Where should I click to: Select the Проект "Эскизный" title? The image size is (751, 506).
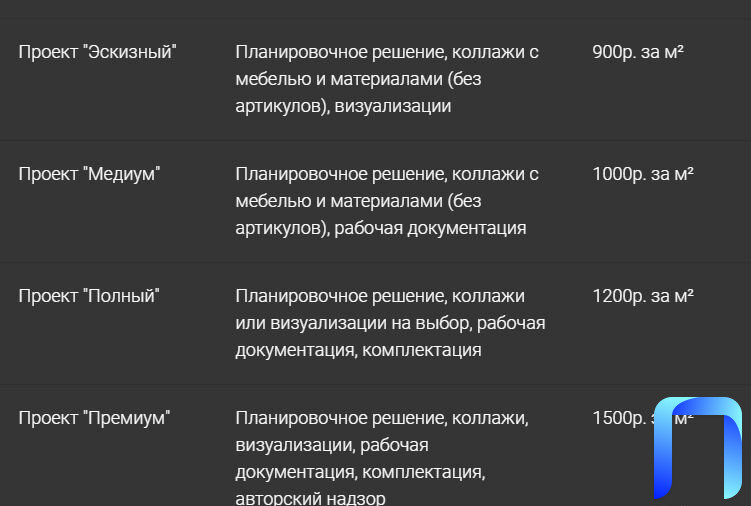(x=97, y=52)
